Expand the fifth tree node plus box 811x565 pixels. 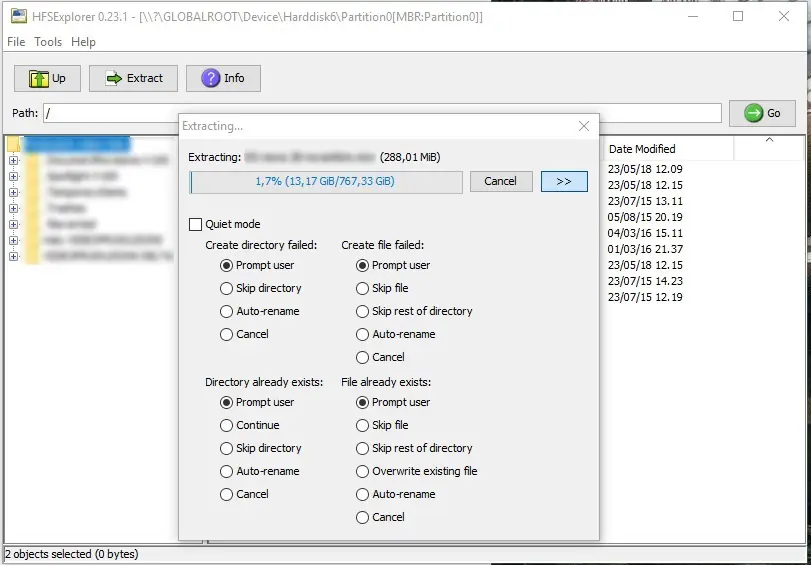[14, 225]
